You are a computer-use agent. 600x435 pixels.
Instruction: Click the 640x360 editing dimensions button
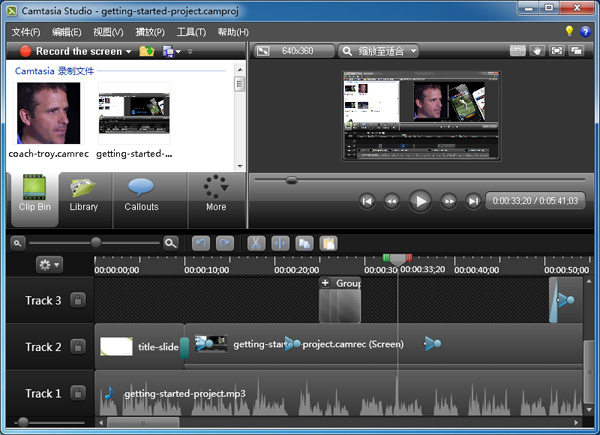click(x=292, y=51)
